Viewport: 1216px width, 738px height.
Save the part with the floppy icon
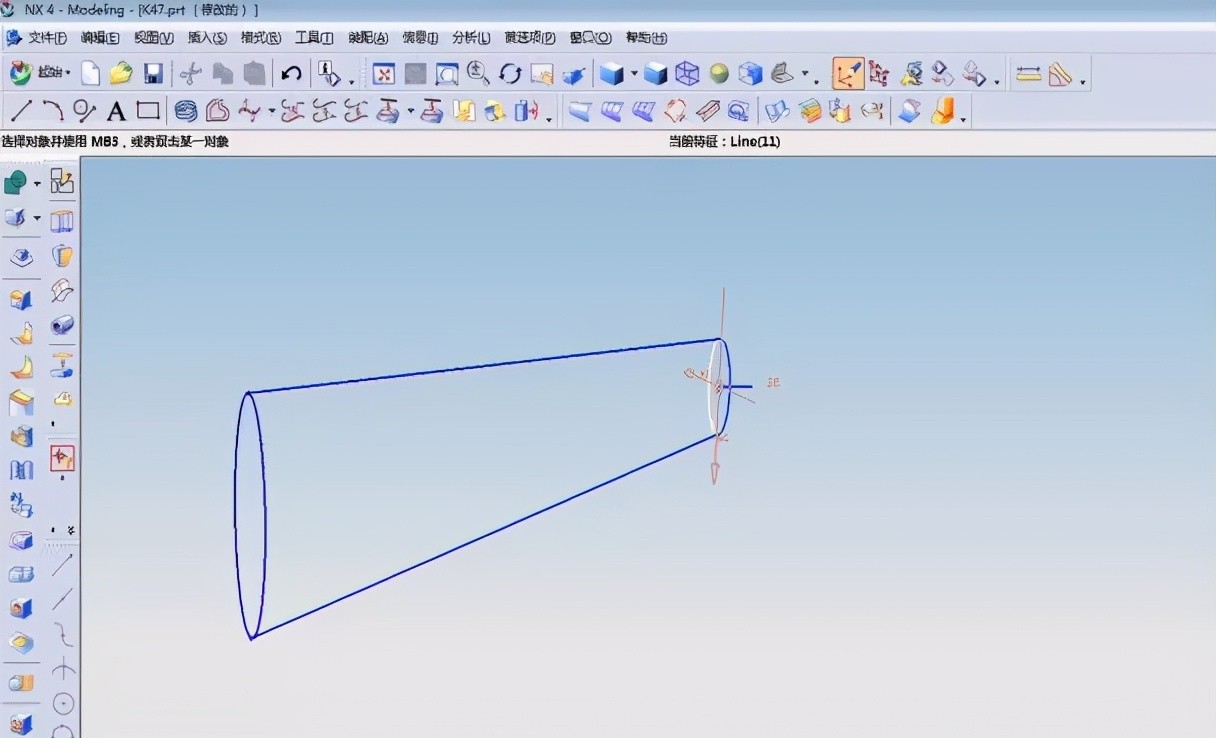click(153, 73)
